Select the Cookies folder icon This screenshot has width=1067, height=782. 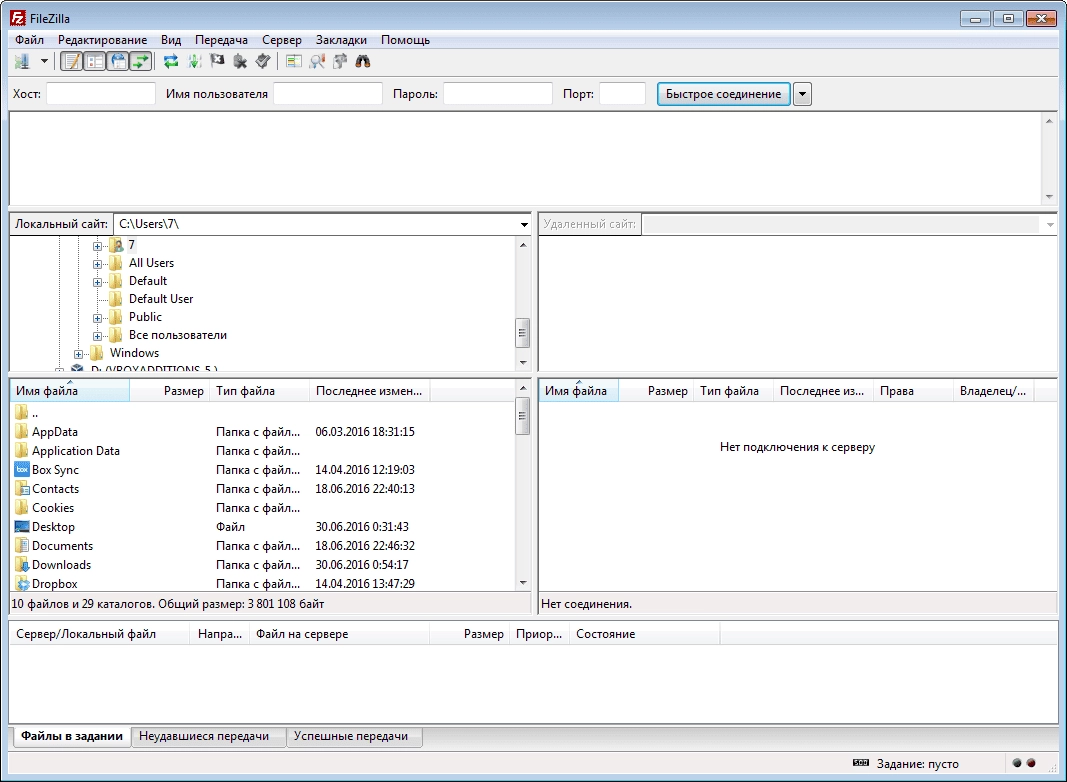[22, 508]
